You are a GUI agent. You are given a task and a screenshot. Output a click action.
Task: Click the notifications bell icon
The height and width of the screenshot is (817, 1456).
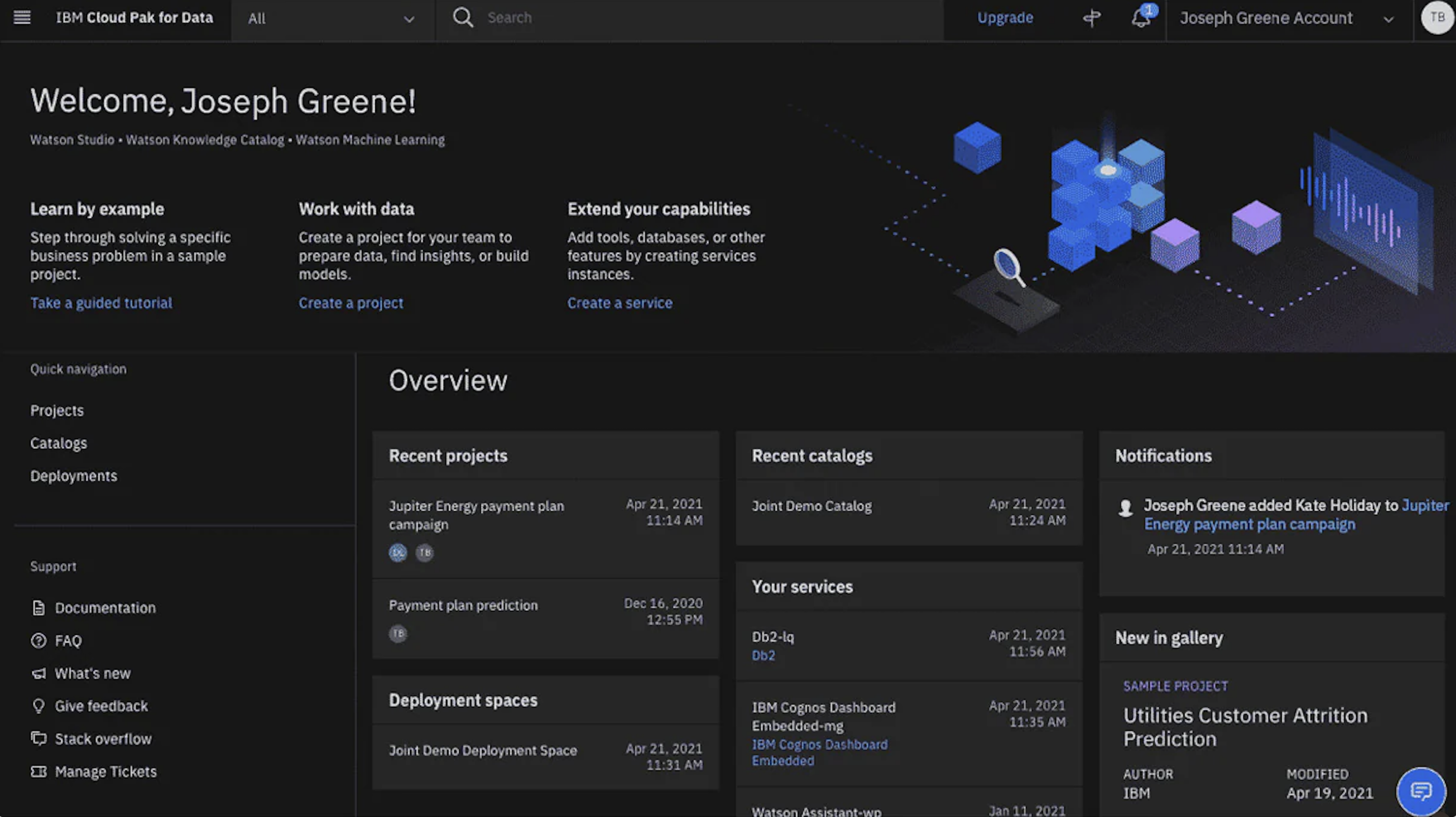(1140, 17)
